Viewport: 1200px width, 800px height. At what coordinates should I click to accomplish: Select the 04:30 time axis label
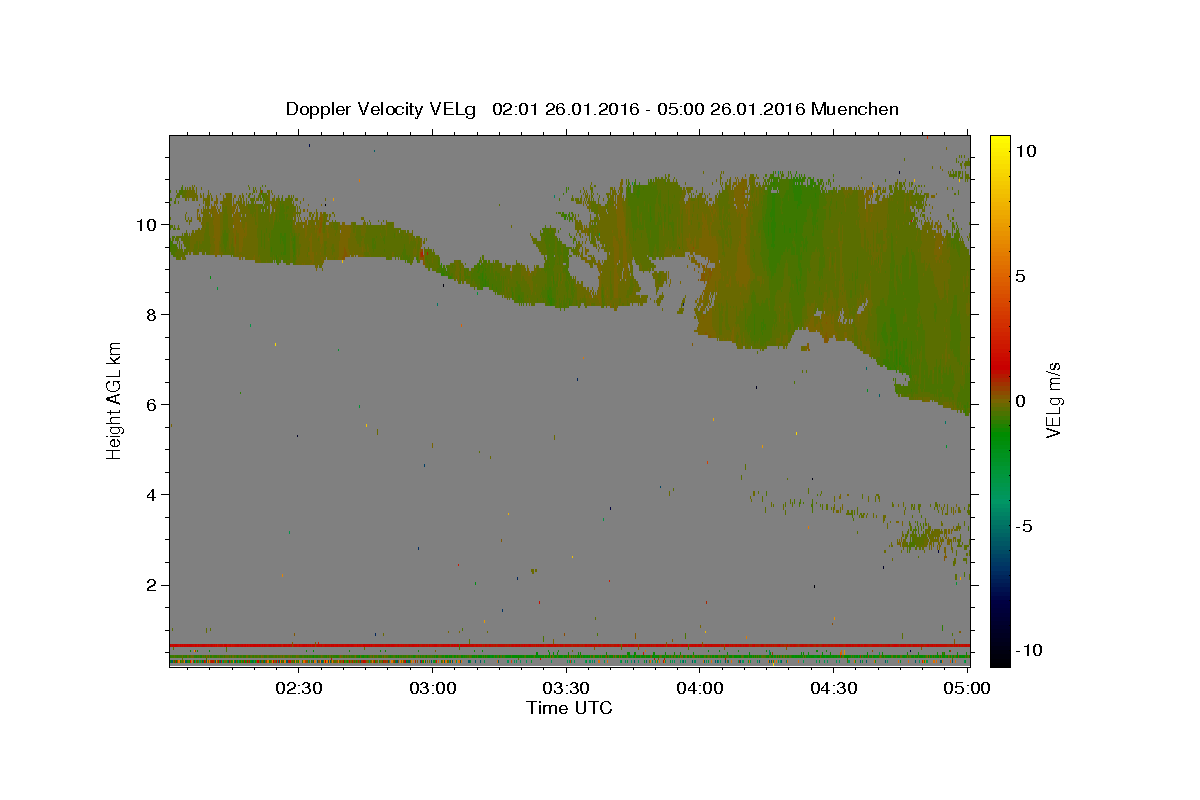pyautogui.click(x=834, y=688)
